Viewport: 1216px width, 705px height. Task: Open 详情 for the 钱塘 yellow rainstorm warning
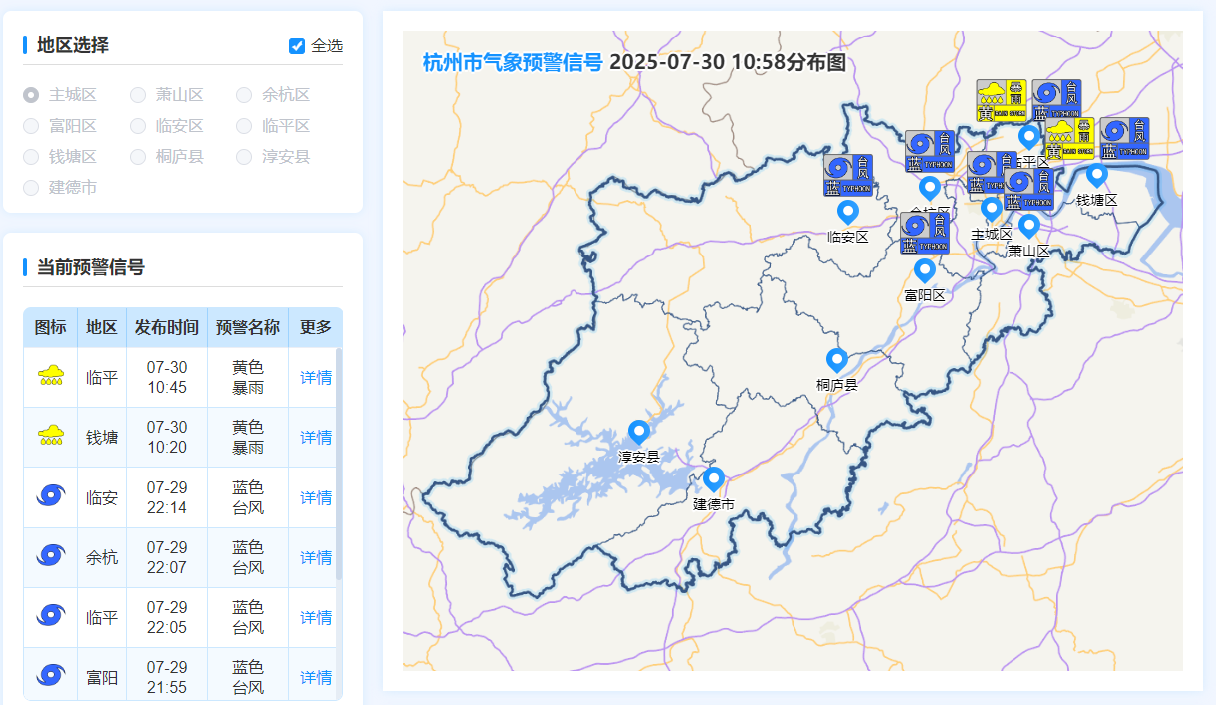[316, 438]
